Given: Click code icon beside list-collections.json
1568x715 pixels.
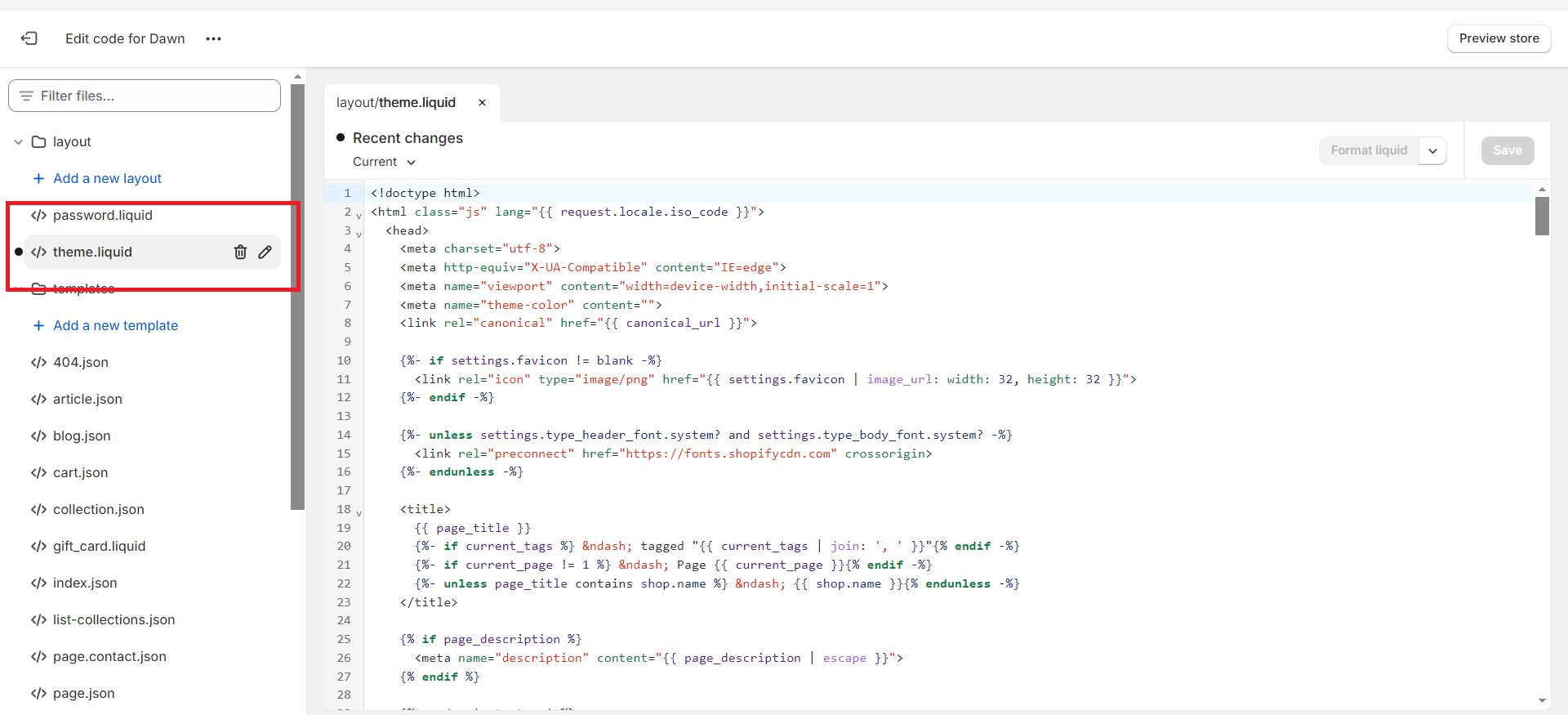Looking at the screenshot, I should coord(38,620).
